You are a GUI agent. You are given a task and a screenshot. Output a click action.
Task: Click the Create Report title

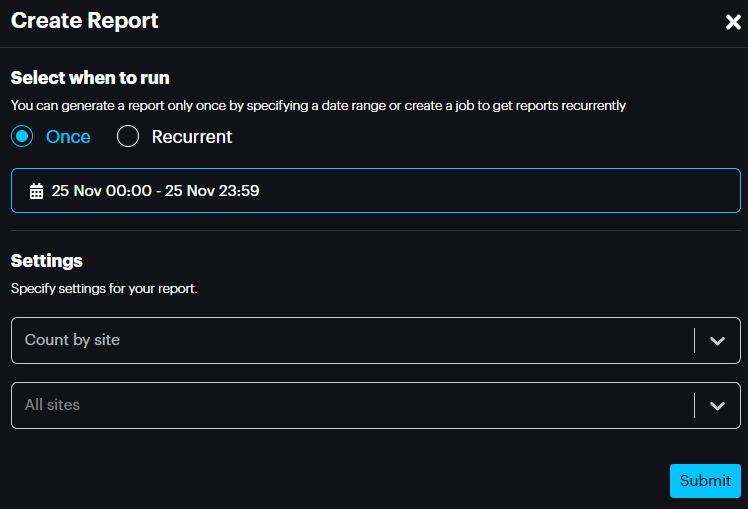click(x=85, y=21)
